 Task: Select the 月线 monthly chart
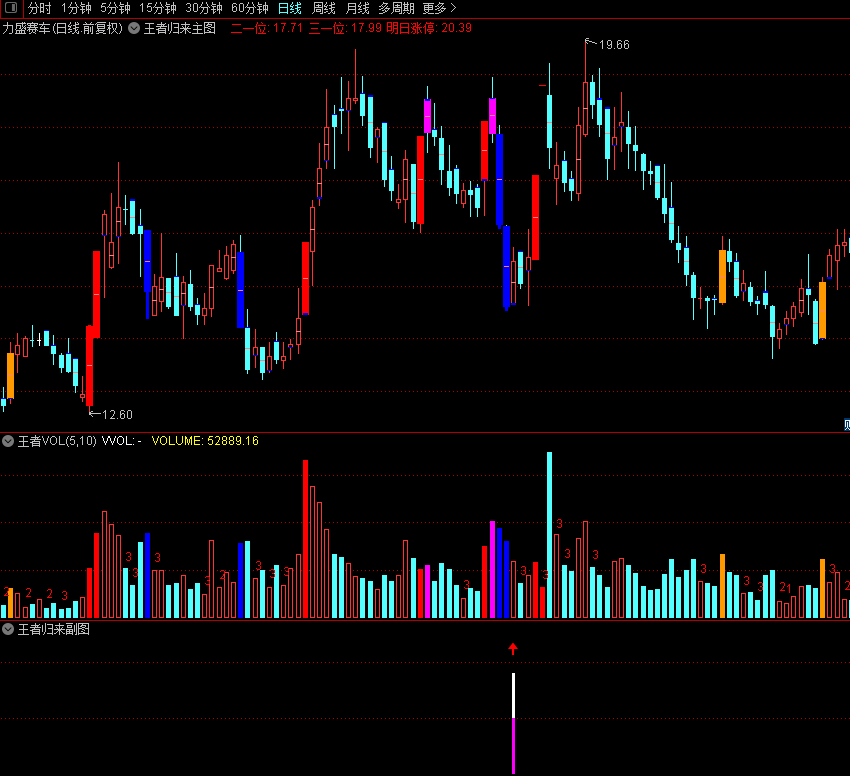point(357,8)
